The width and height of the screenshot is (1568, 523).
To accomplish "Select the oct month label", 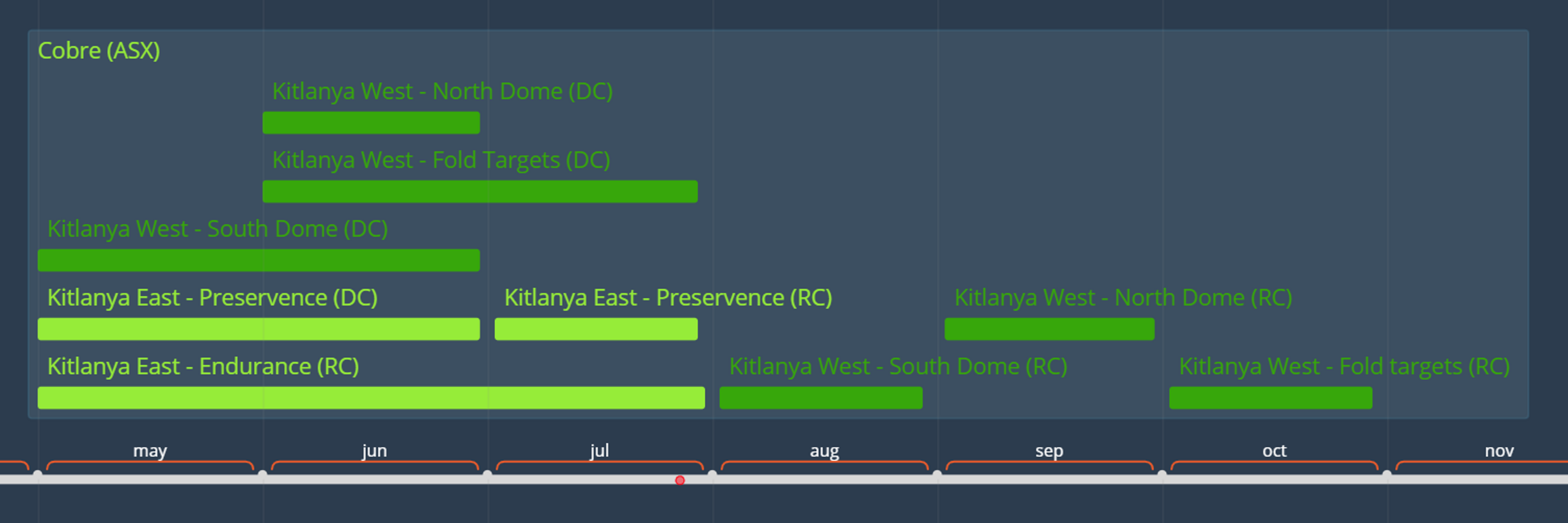I will [1274, 450].
